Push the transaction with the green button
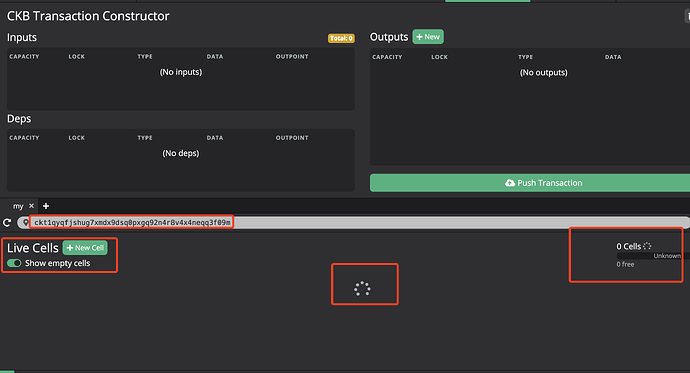690x373 pixels. point(530,183)
